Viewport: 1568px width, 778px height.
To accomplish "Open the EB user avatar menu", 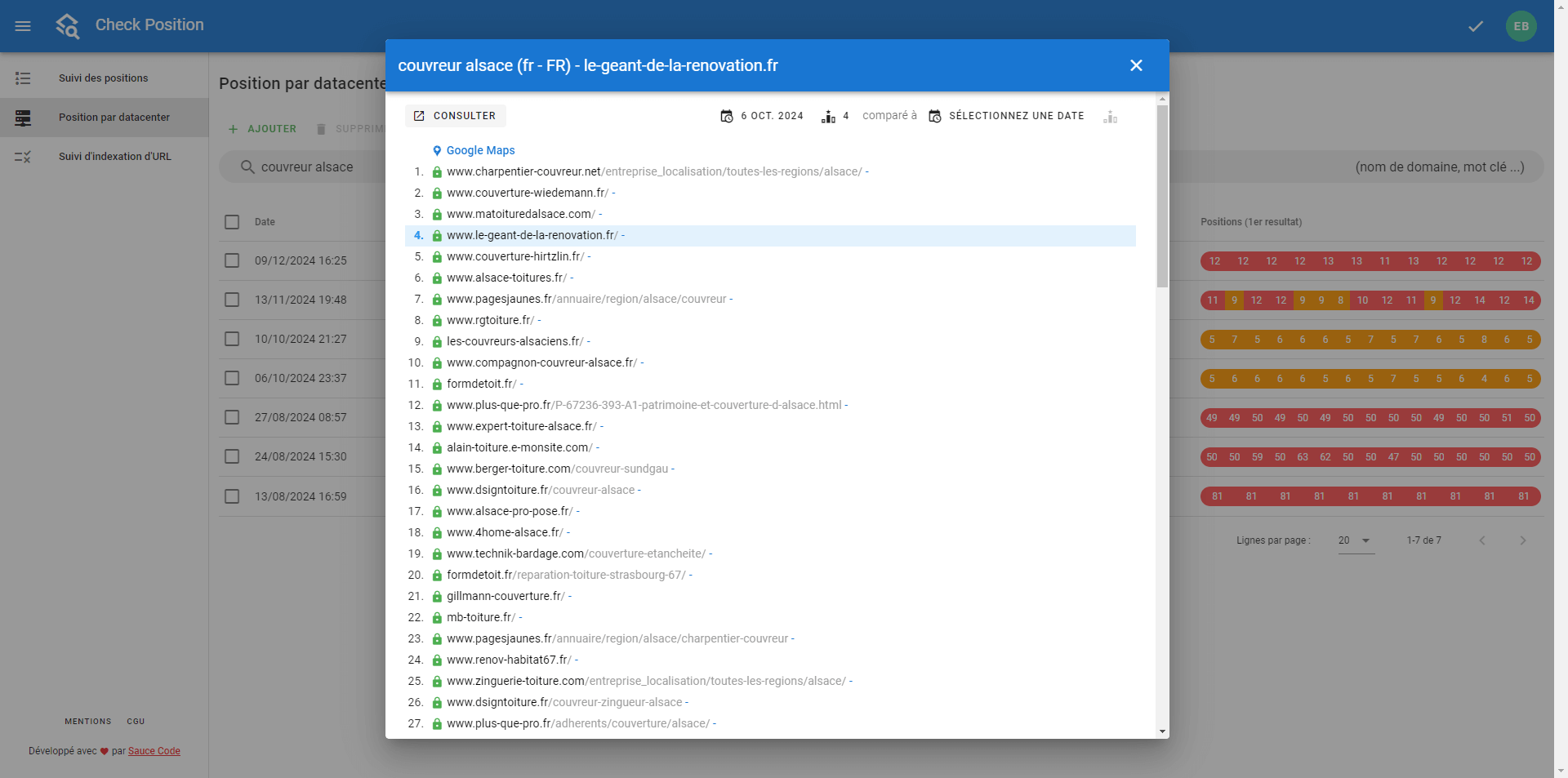I will click(x=1521, y=26).
